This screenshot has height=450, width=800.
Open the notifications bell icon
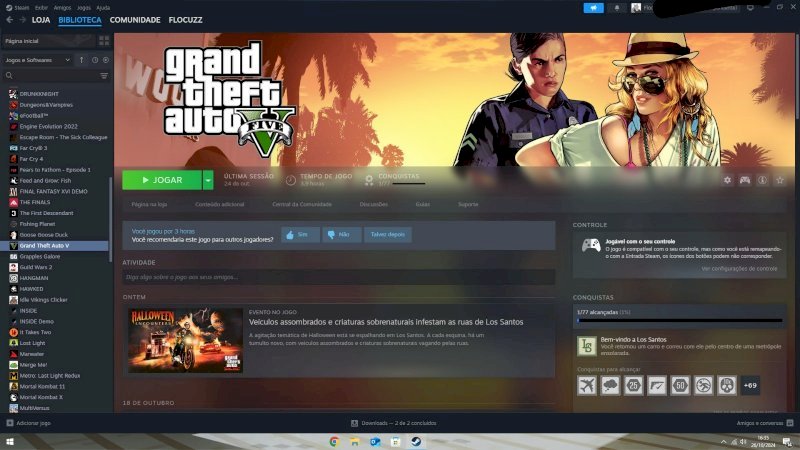[617, 8]
